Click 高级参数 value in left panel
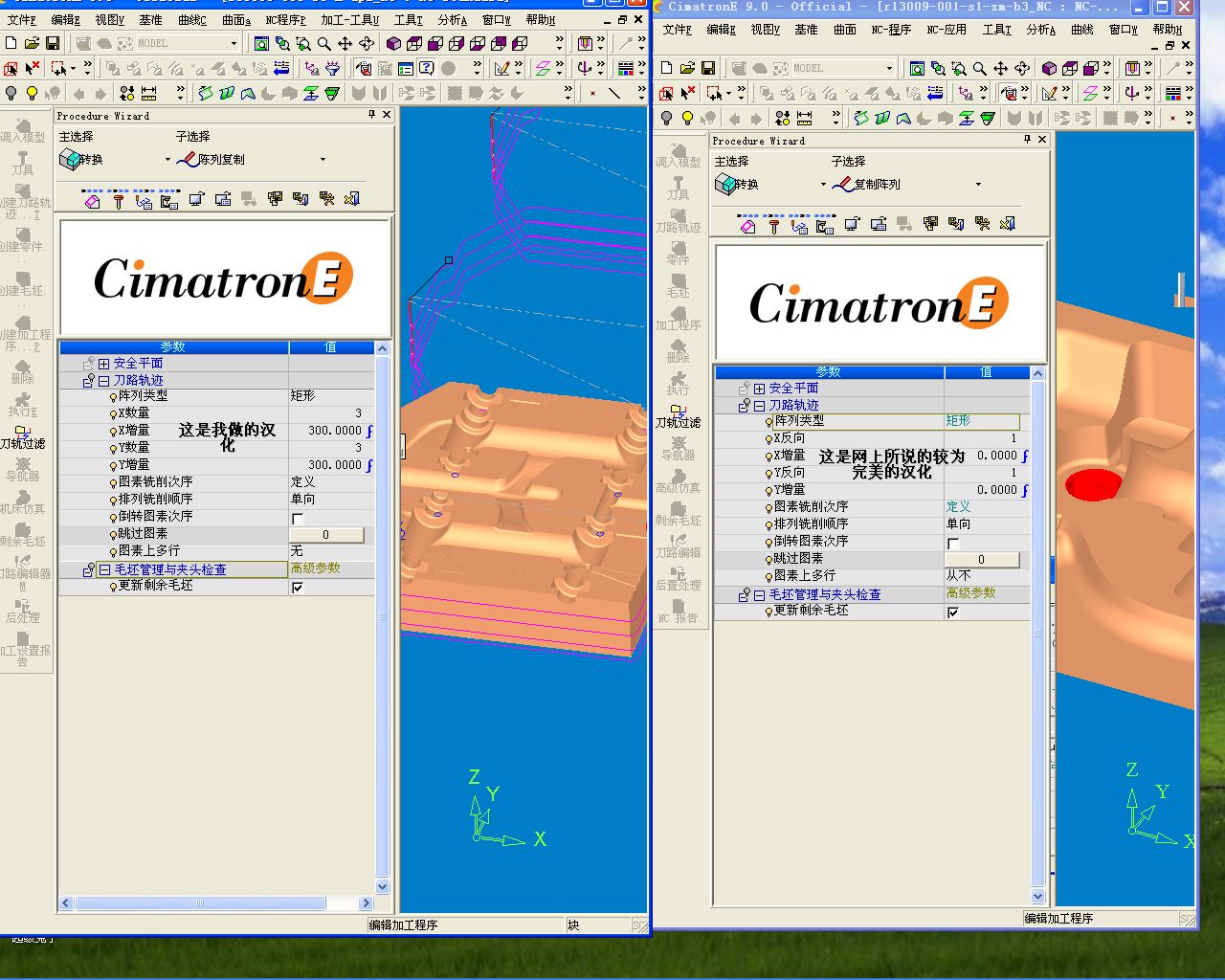1225x980 pixels. tap(315, 568)
